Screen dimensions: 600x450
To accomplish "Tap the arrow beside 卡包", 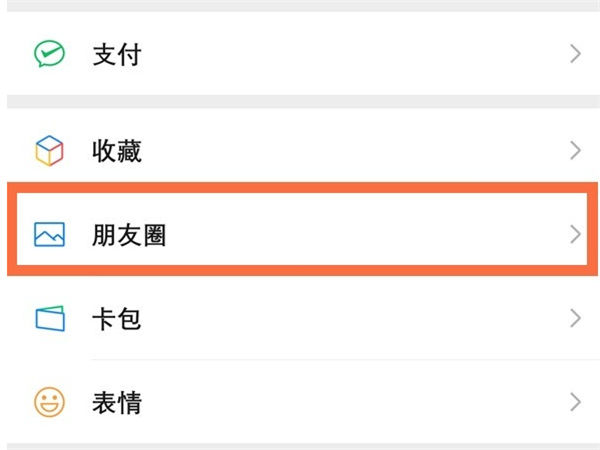I will 575,319.
